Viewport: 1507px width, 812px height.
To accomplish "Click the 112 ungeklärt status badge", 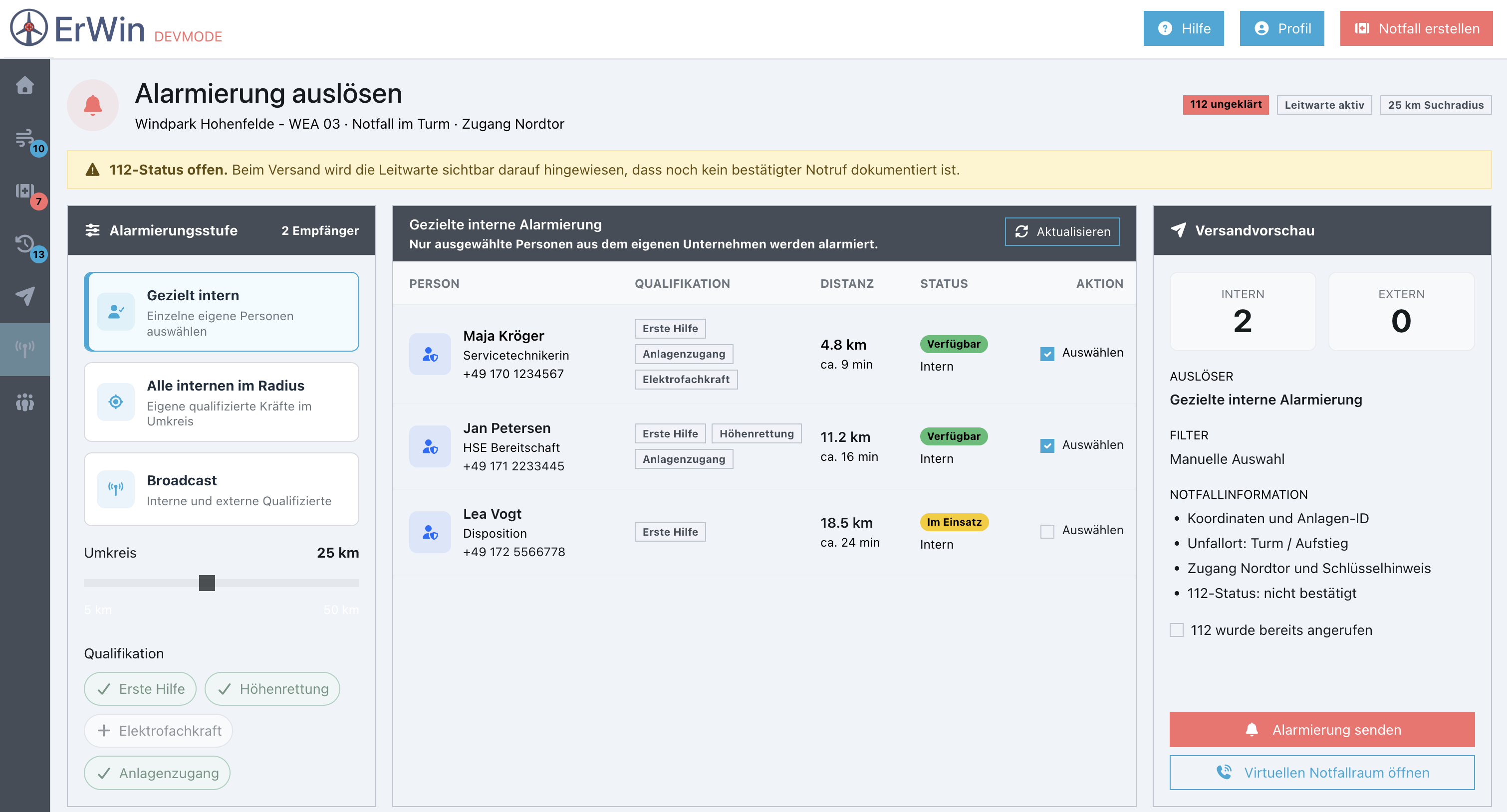I will tap(1226, 105).
